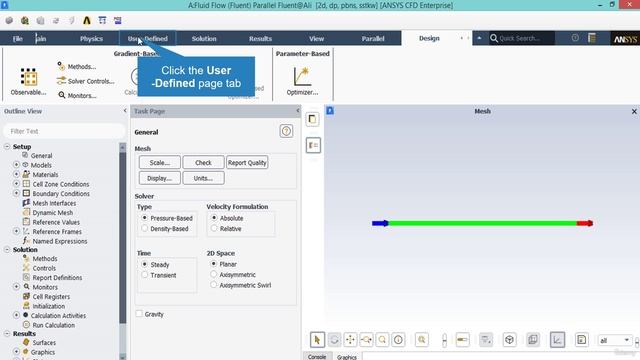
Task: Open gradient-based Monitors option
Action: [77, 96]
